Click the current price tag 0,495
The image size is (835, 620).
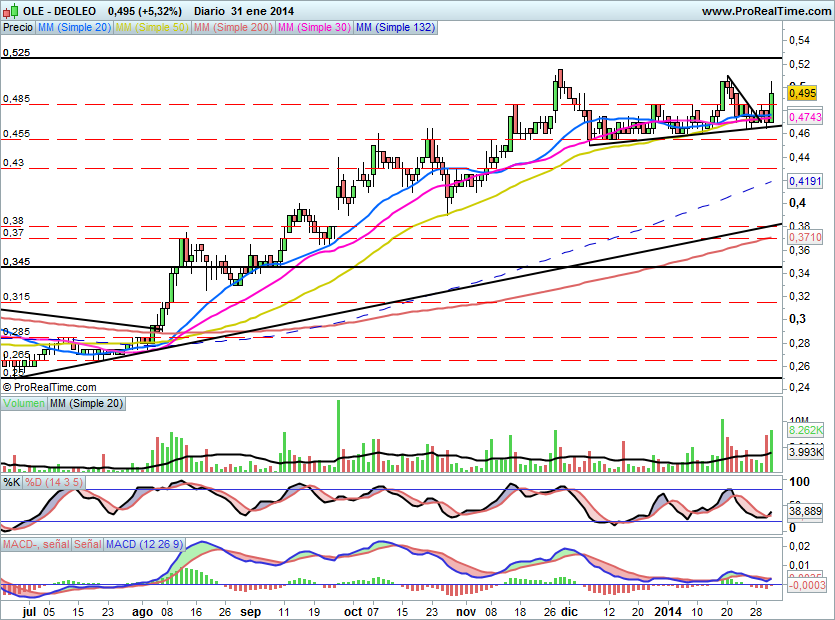pos(804,93)
